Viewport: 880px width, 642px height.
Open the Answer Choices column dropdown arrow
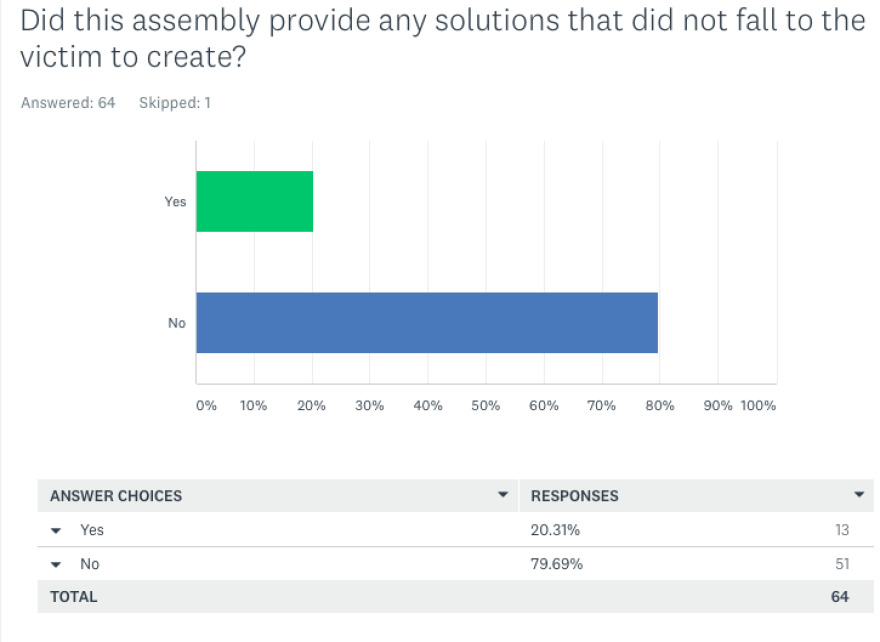tap(502, 495)
